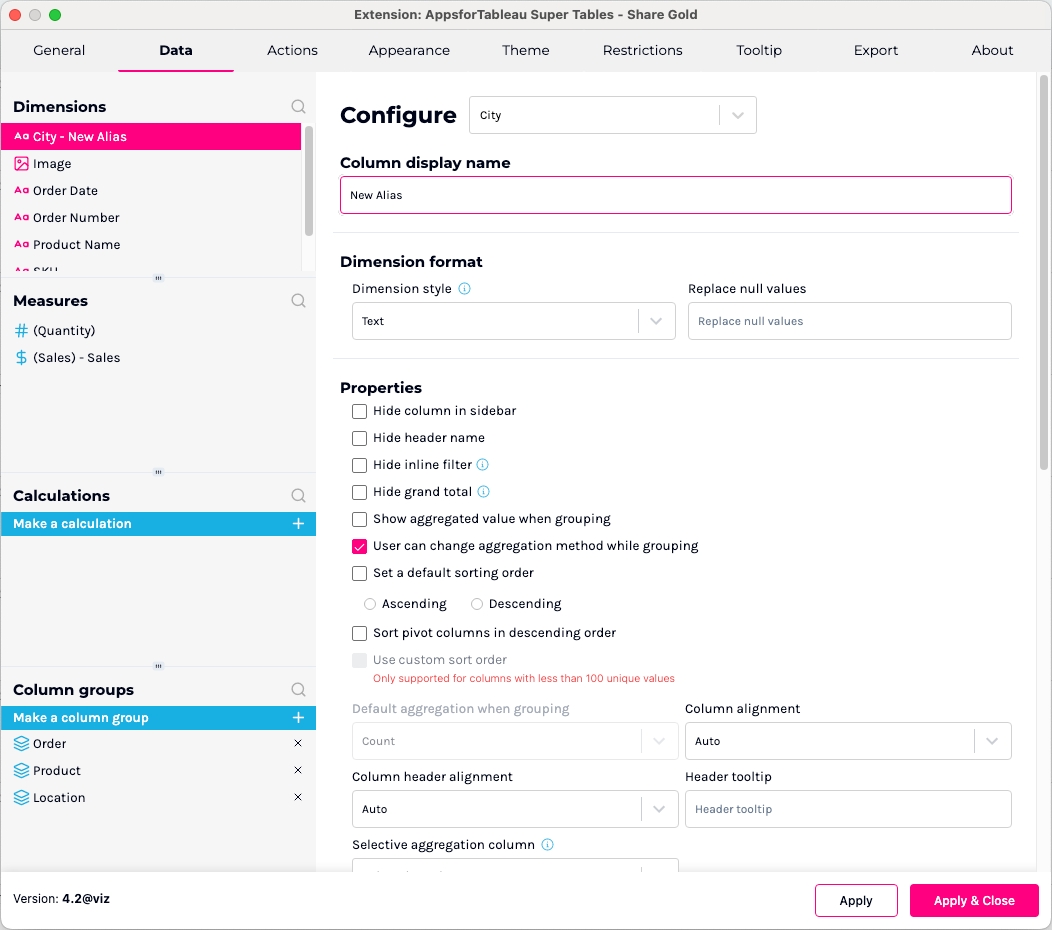Image resolution: width=1052 pixels, height=930 pixels.
Task: Open the Column alignment dropdown
Action: click(847, 741)
